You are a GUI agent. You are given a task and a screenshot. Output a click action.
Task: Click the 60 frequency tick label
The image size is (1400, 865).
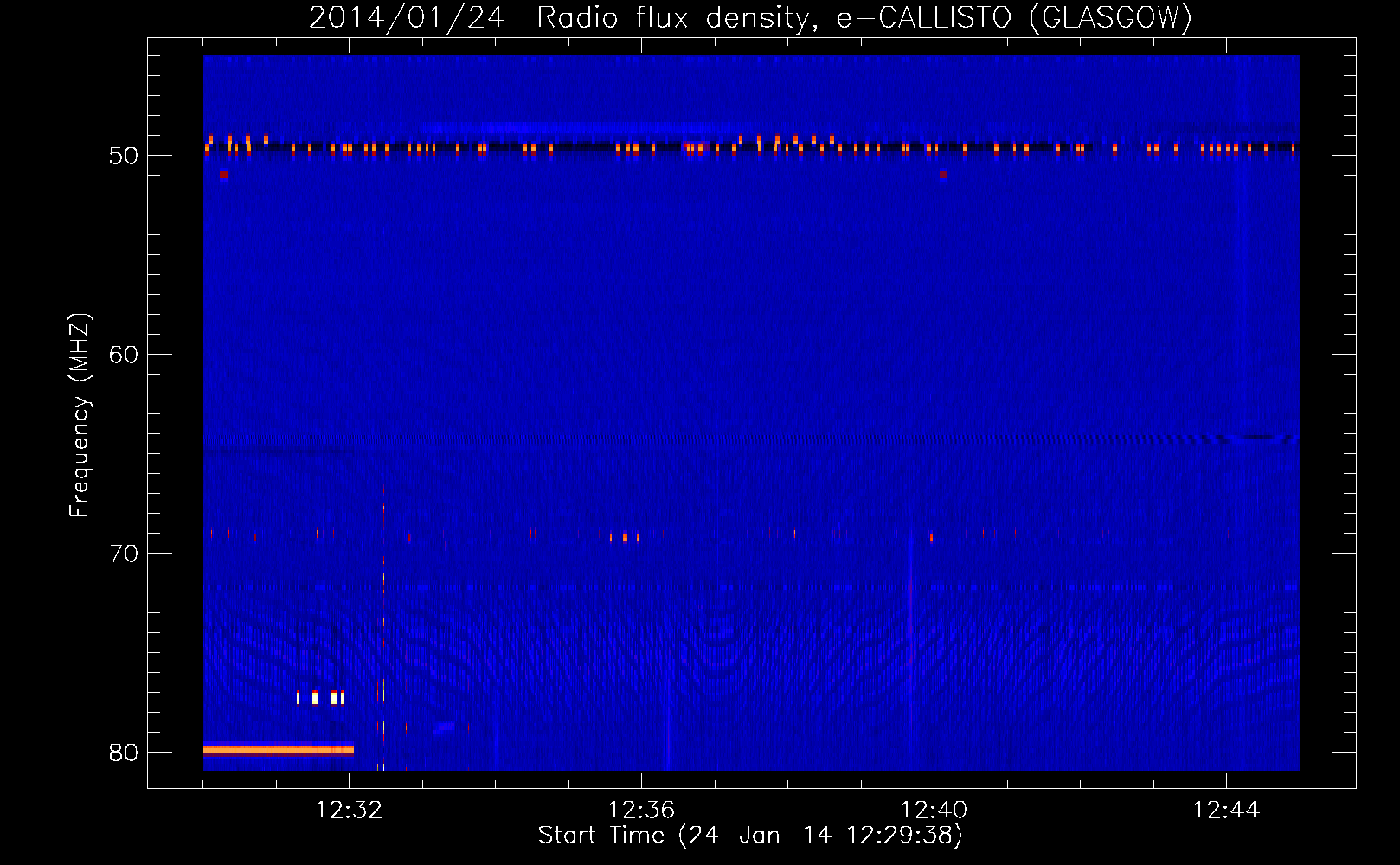point(124,355)
